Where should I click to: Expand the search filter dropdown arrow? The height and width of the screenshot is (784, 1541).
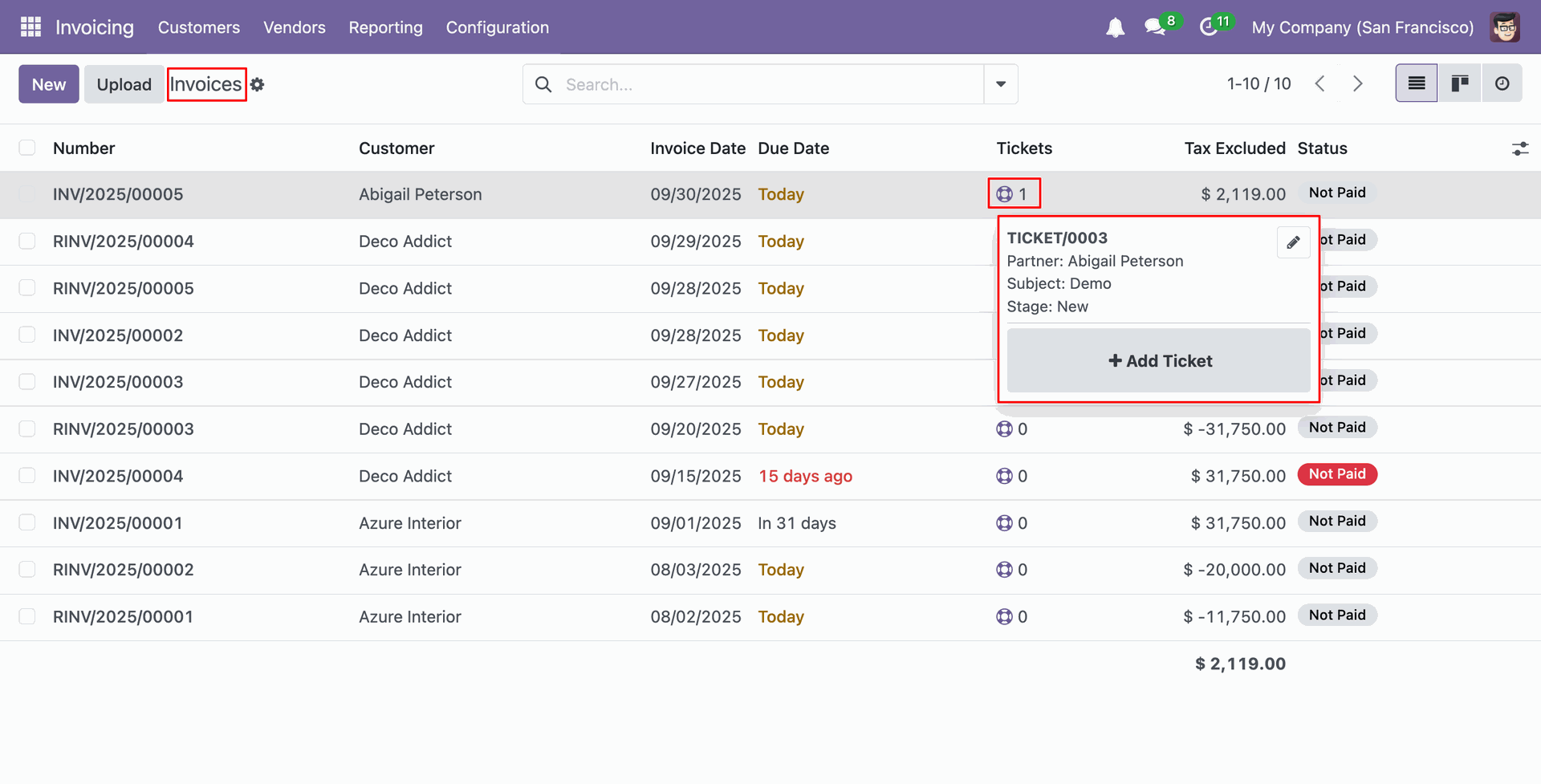click(x=1001, y=84)
